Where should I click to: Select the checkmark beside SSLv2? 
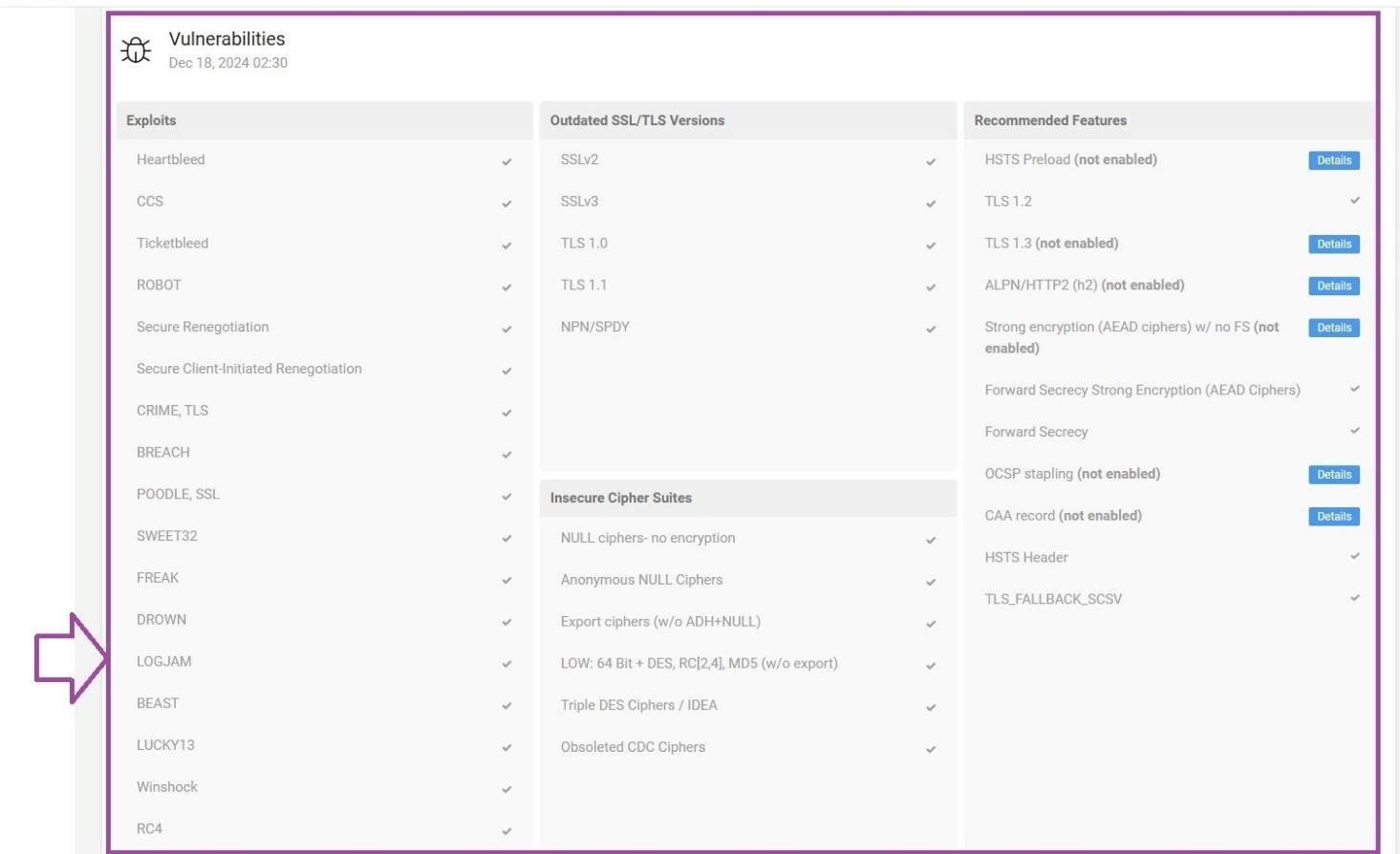(929, 161)
